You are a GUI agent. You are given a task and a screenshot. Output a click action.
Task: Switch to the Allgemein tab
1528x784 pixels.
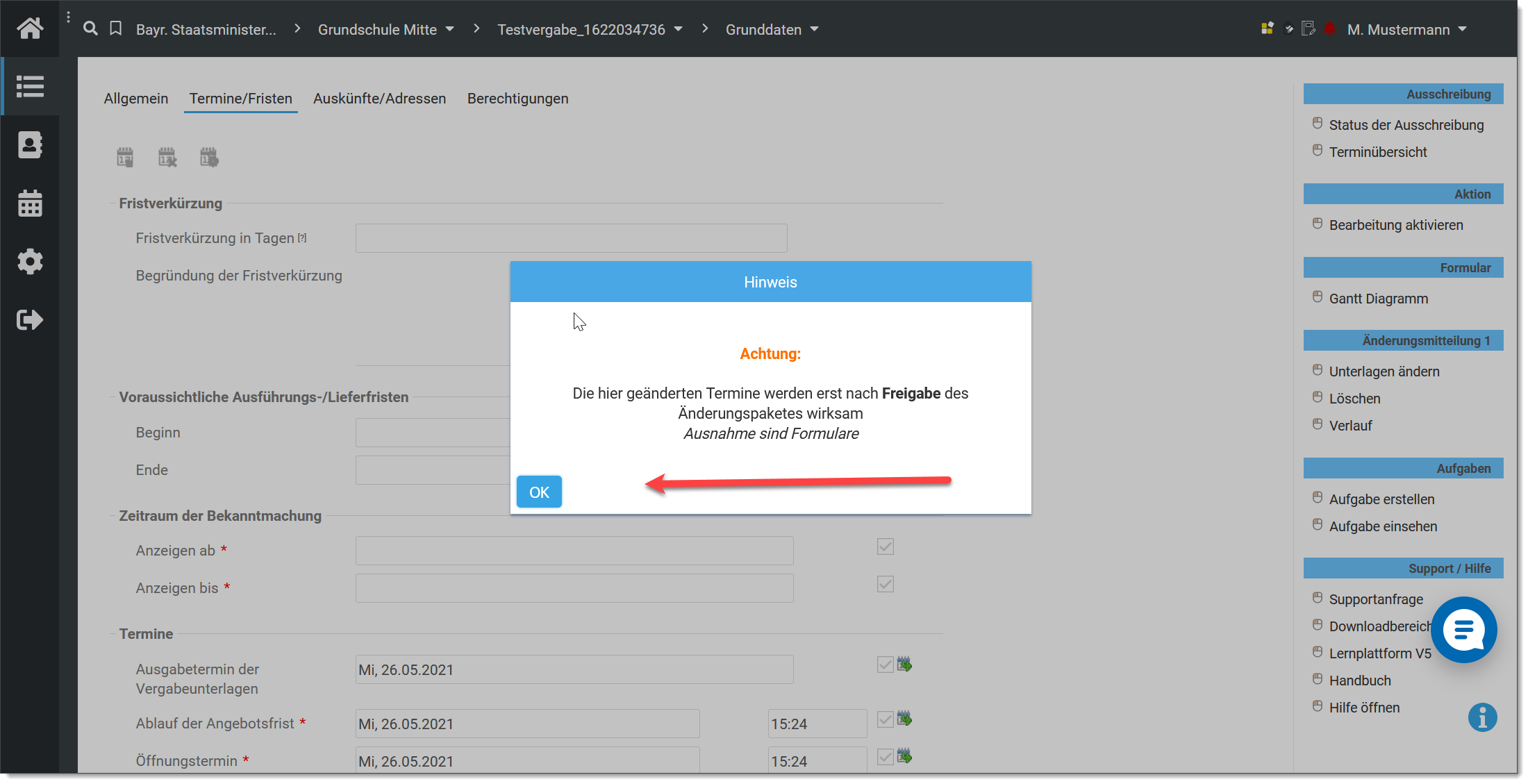[136, 99]
